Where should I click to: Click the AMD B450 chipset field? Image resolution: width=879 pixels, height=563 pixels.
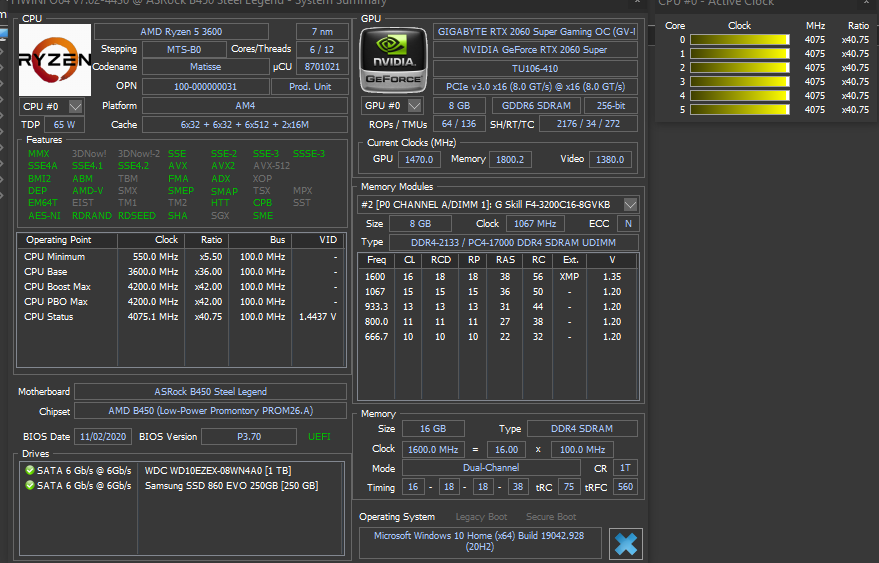pos(210,410)
